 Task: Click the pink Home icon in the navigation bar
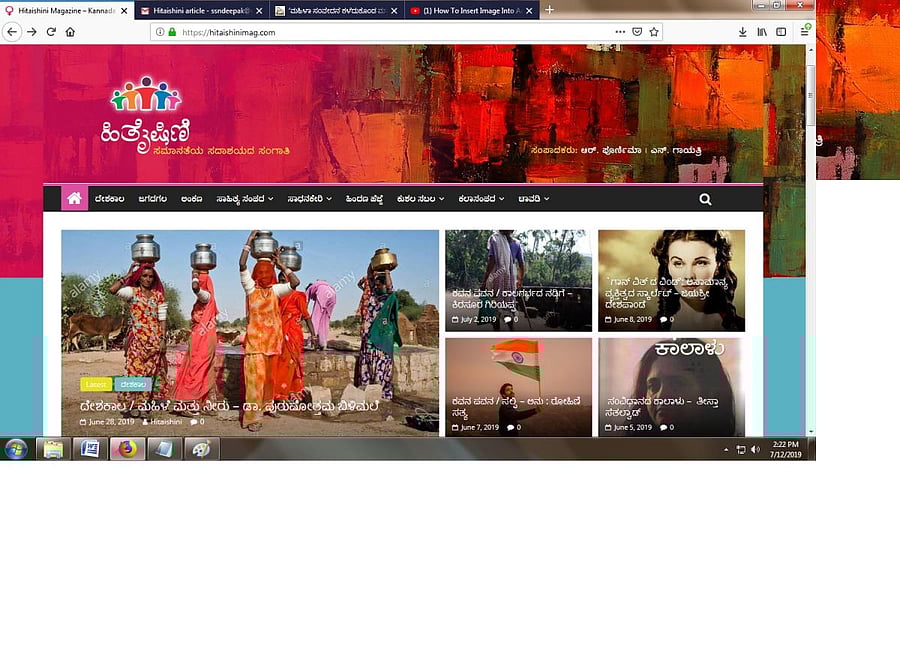tap(74, 198)
